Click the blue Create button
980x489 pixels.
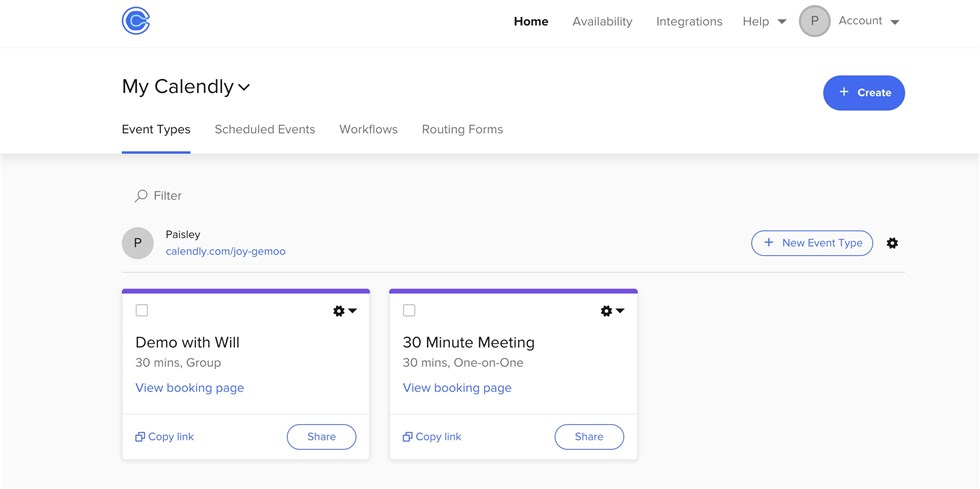tap(864, 93)
